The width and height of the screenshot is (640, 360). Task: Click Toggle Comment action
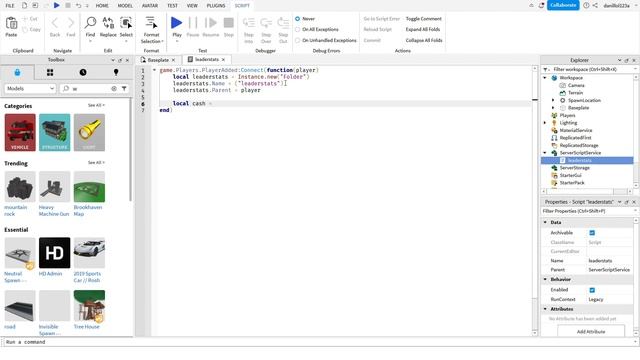point(424,19)
